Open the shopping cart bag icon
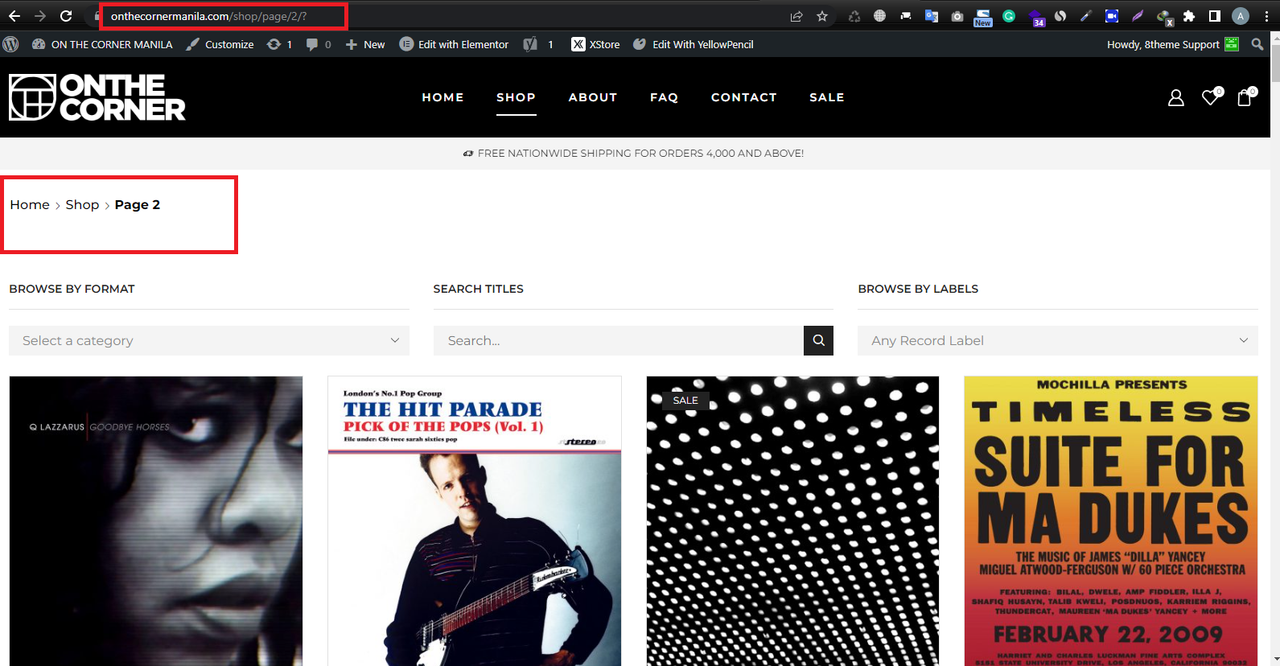1280x666 pixels. point(1245,97)
